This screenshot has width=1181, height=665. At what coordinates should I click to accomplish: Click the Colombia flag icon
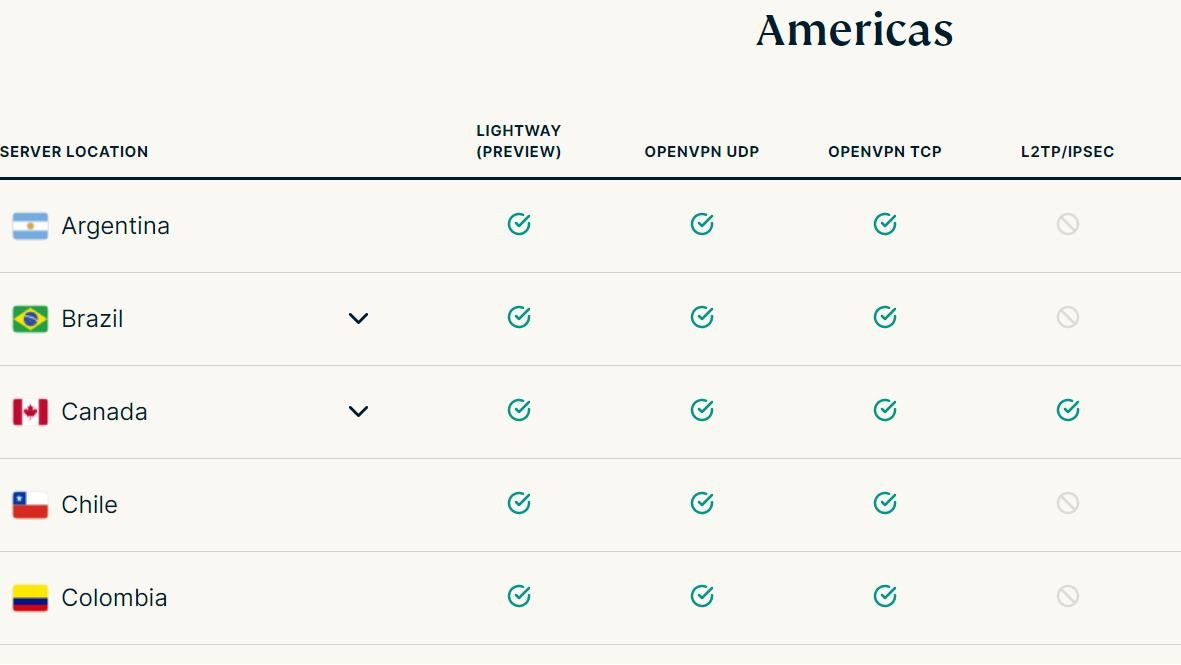pyautogui.click(x=30, y=598)
